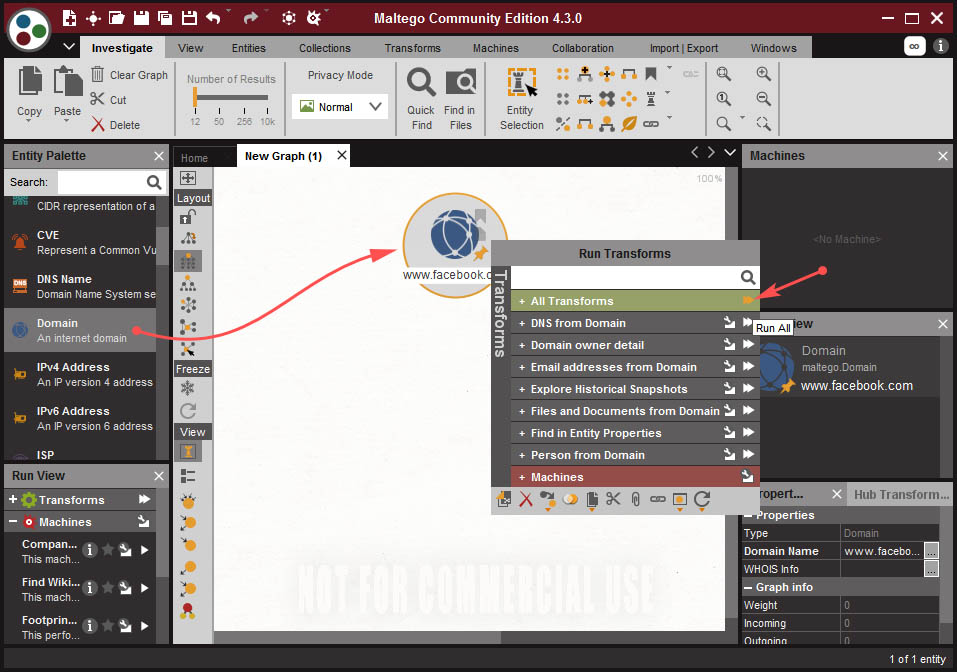957x672 pixels.
Task: Click the Number of Results slider handle
Action: click(x=195, y=97)
